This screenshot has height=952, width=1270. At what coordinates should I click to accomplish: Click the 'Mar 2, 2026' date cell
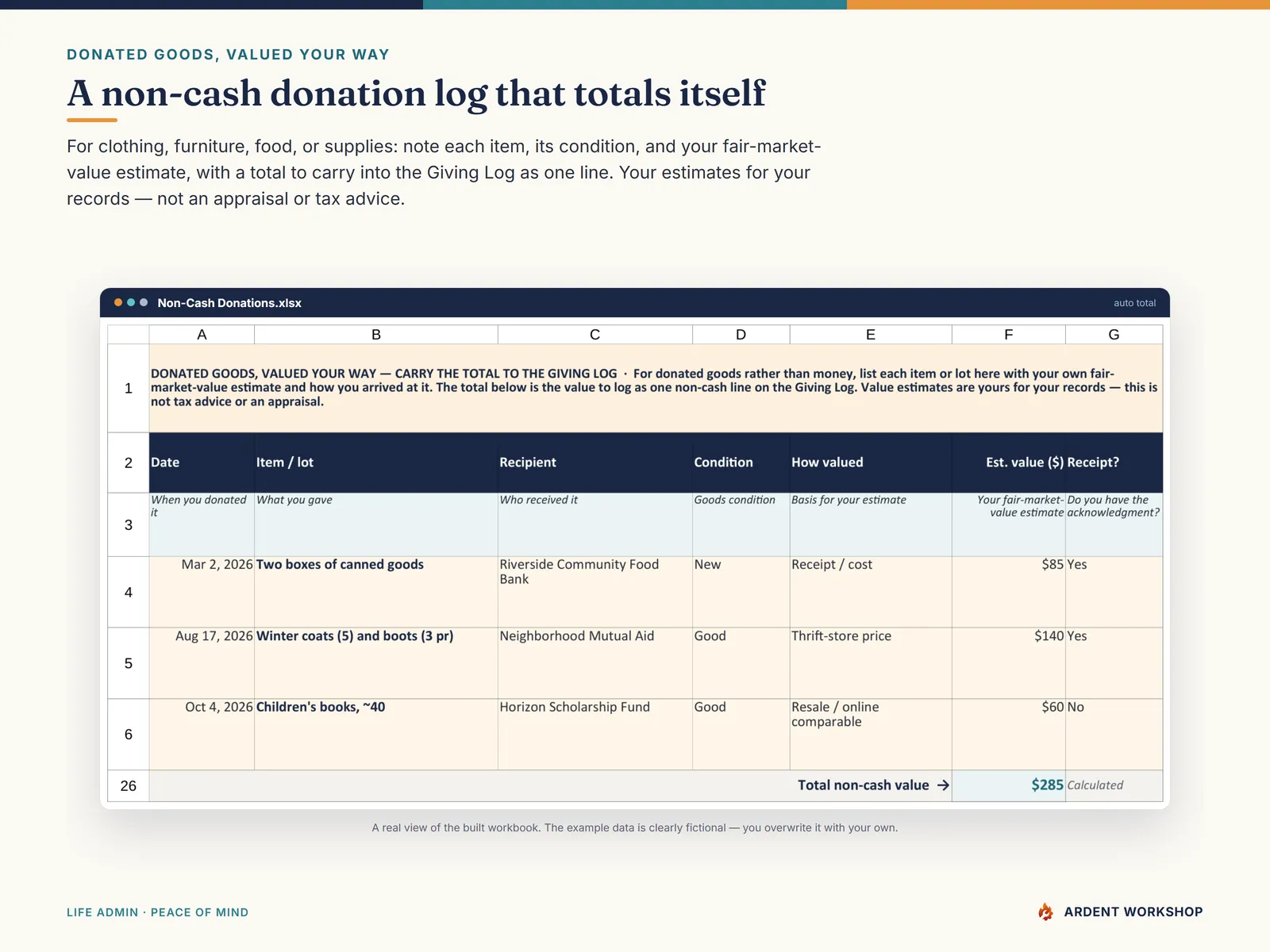pos(202,592)
